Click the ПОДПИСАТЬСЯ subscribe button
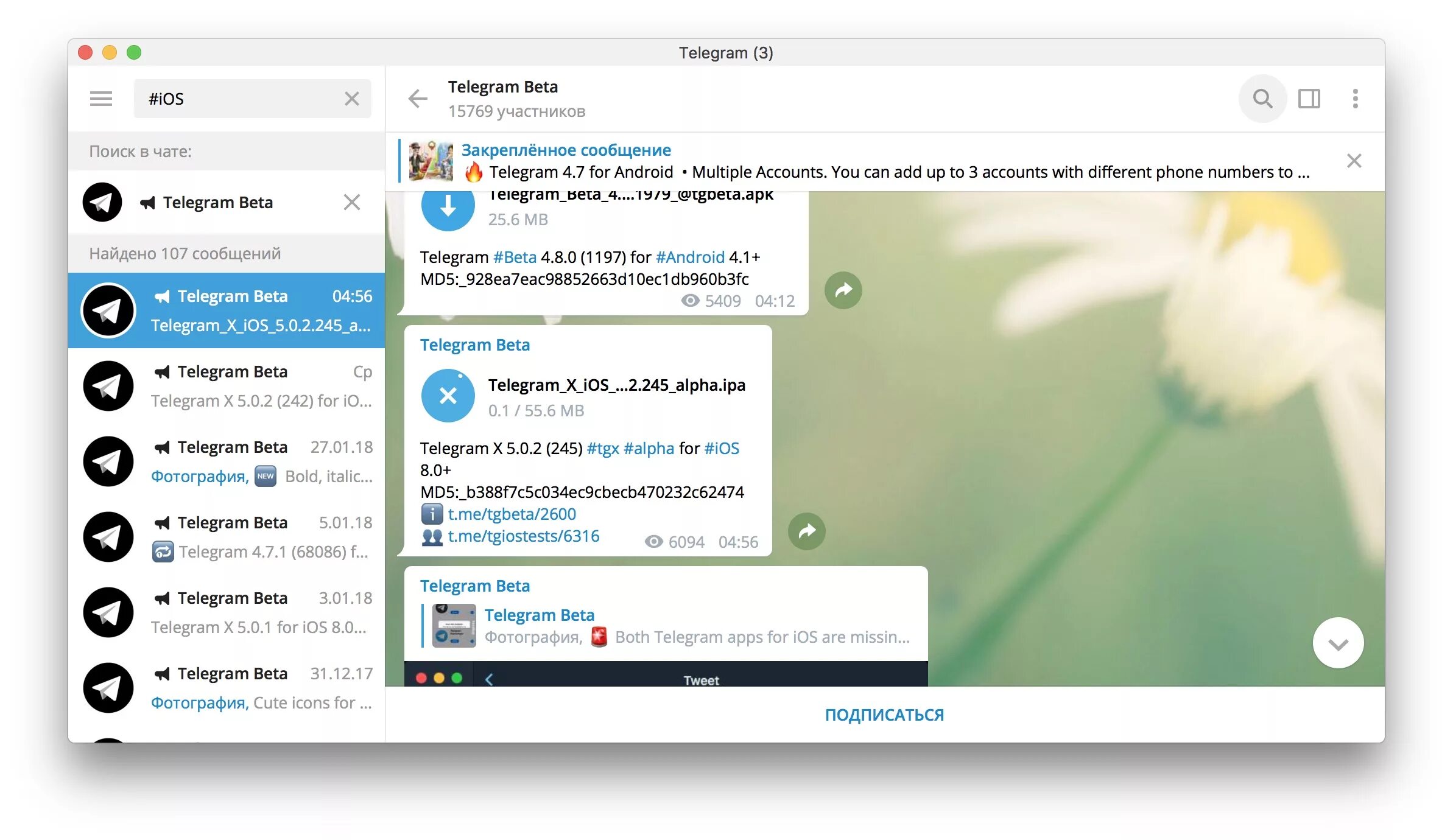The image size is (1453, 840). (x=883, y=715)
